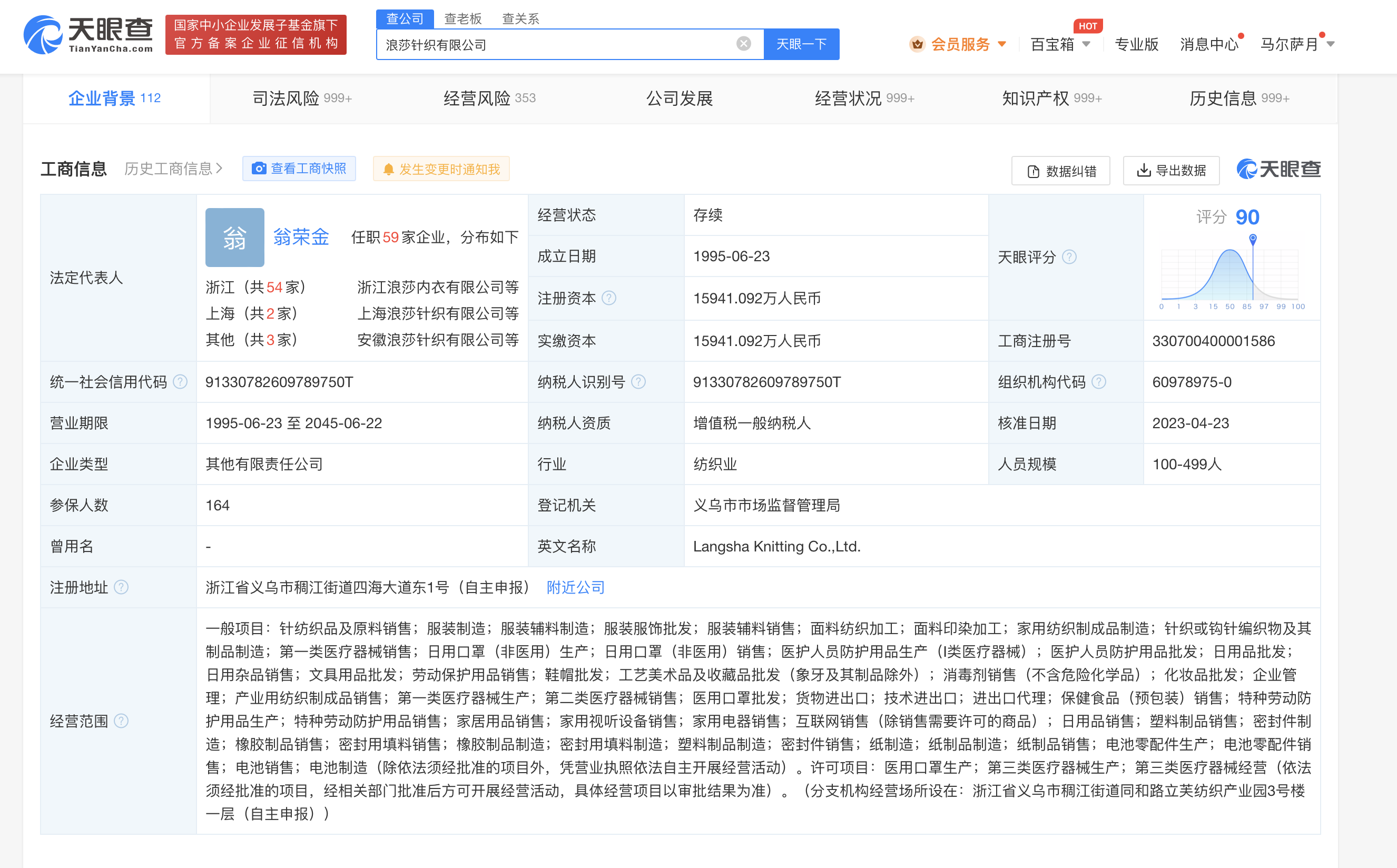Image resolution: width=1397 pixels, height=868 pixels.
Task: Click help icon next to 纳税人识别号
Action: 638,382
